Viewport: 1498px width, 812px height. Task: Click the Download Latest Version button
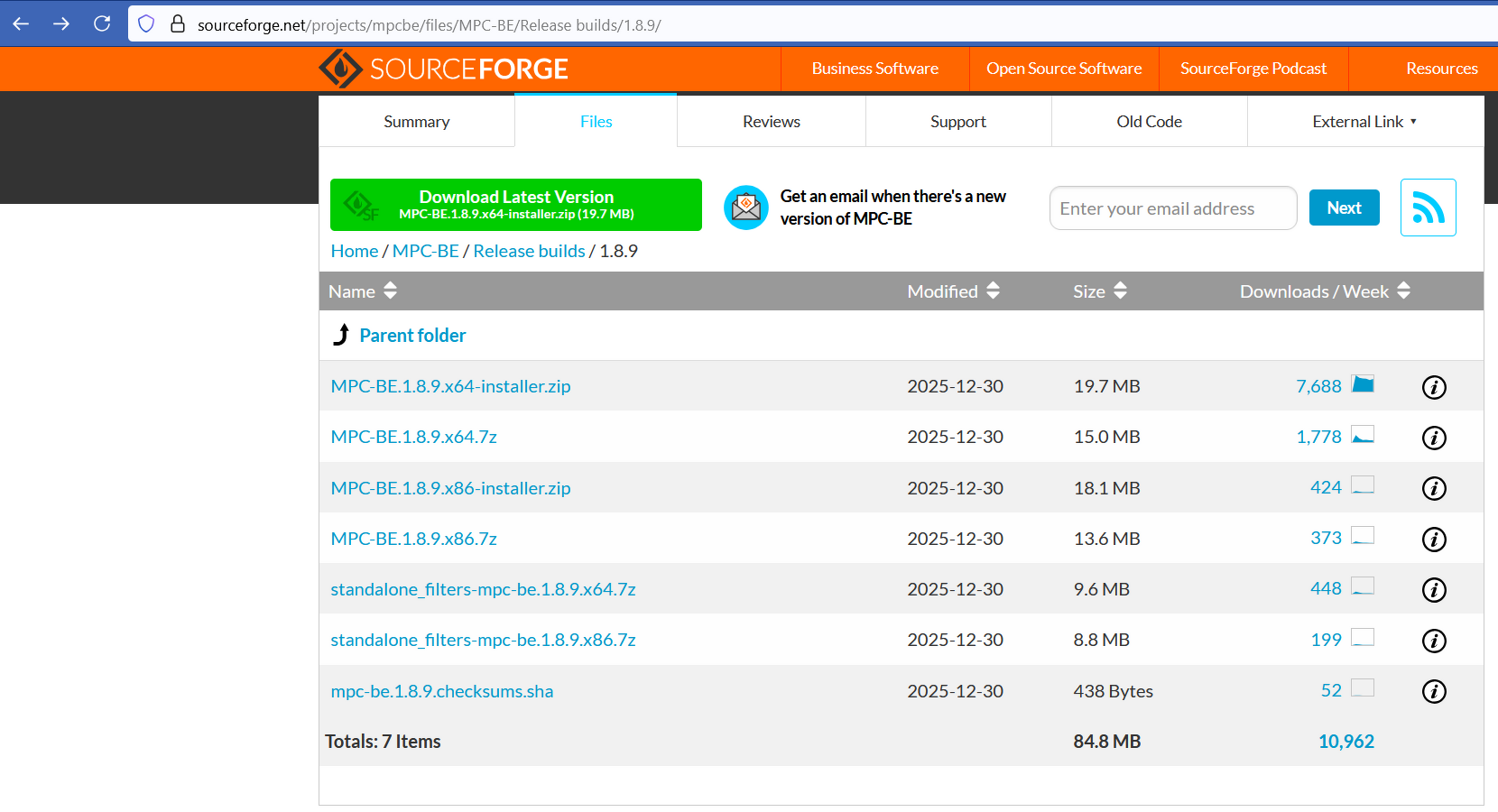click(516, 205)
